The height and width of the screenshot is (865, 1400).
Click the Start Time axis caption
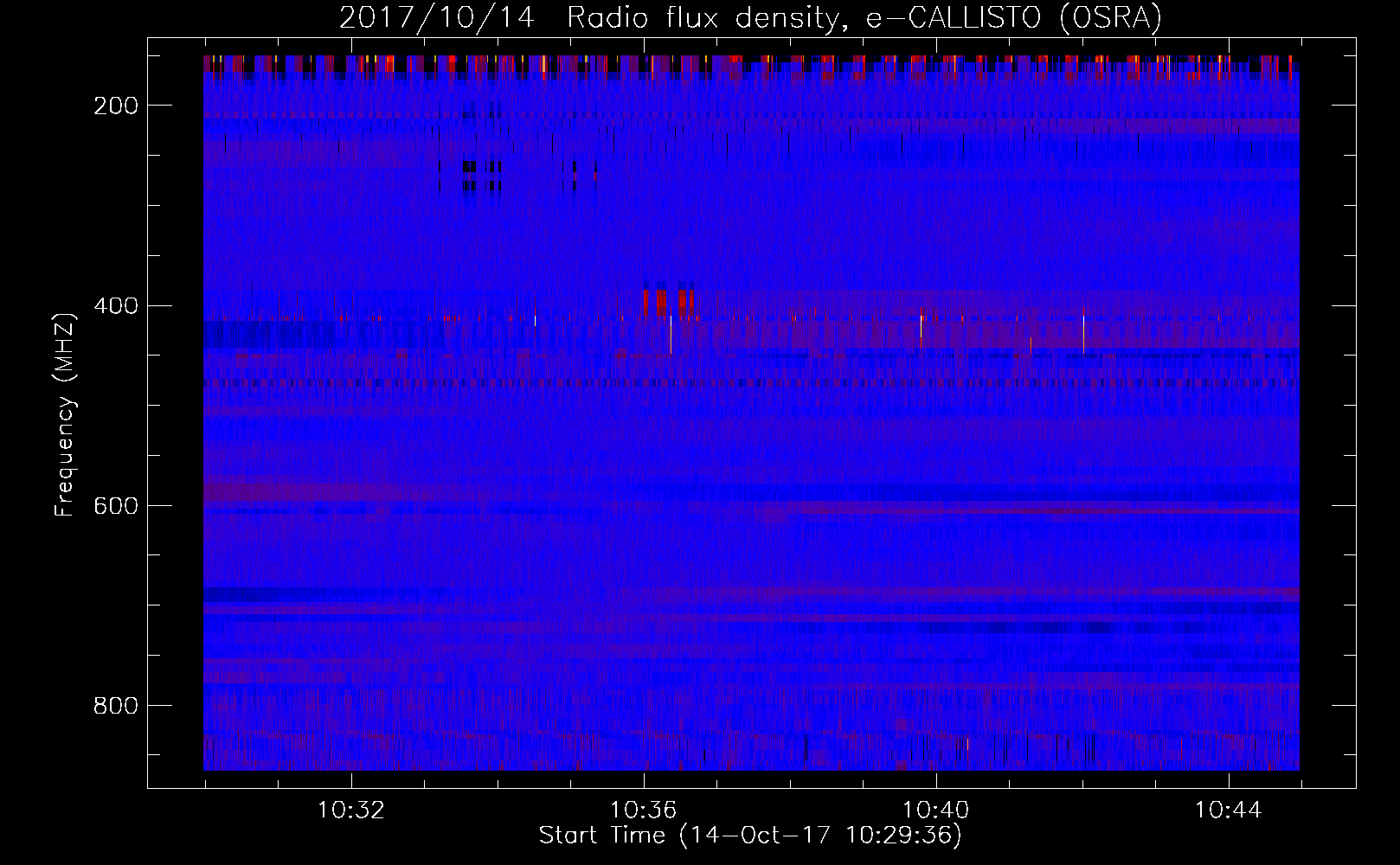(750, 835)
